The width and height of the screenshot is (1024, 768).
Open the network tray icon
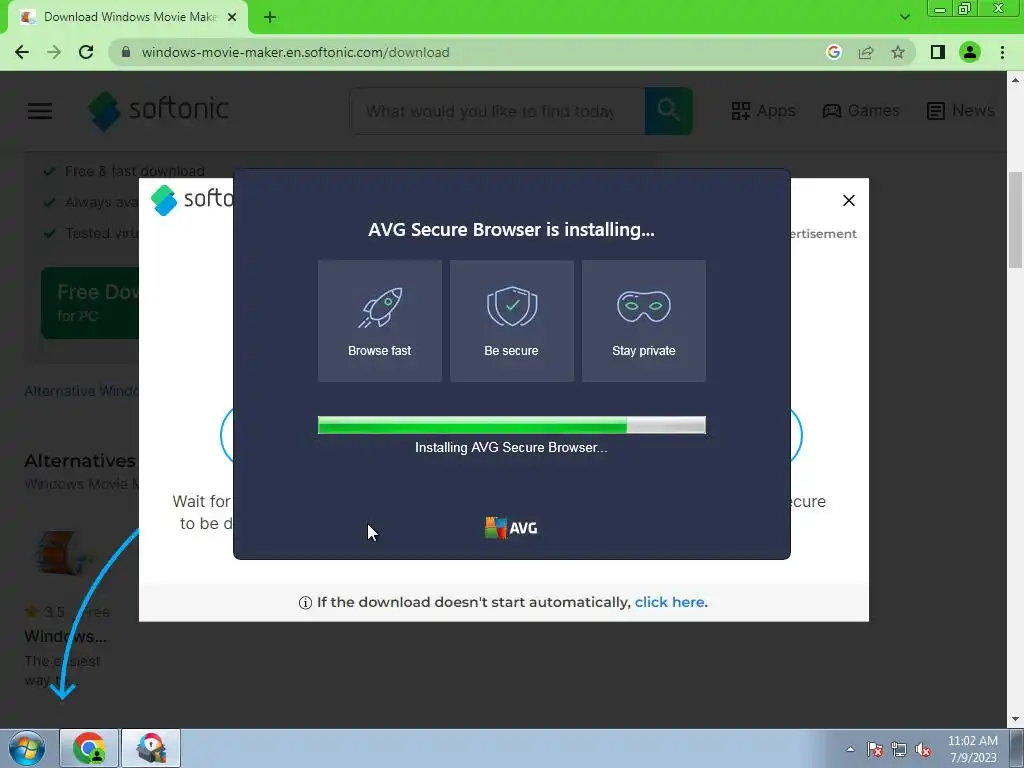point(899,749)
